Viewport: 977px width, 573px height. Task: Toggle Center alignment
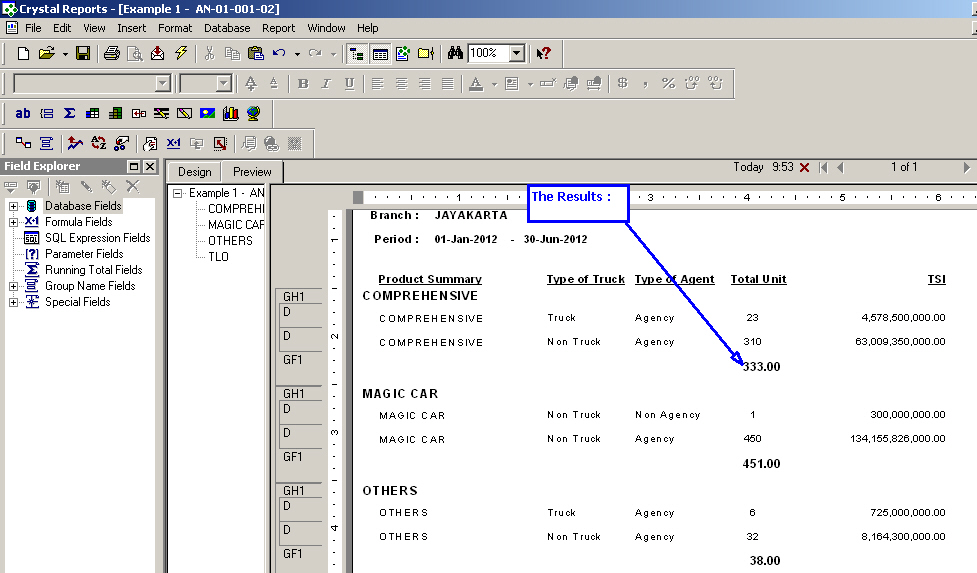401,83
